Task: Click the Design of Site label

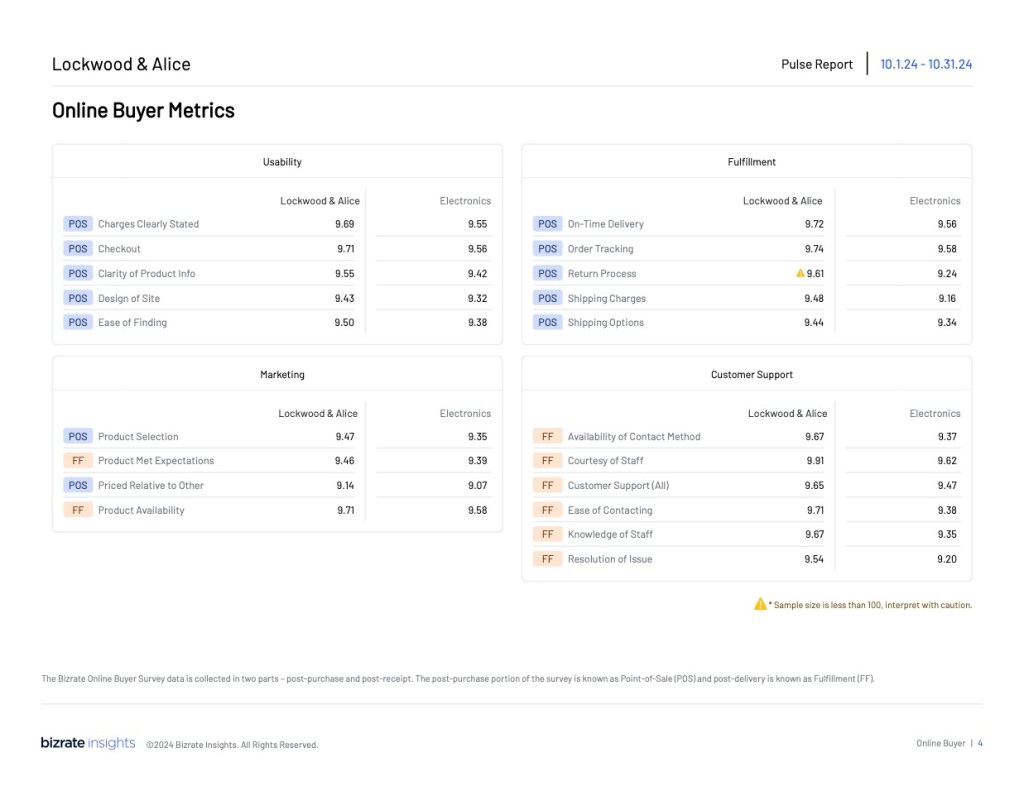Action: click(129, 299)
